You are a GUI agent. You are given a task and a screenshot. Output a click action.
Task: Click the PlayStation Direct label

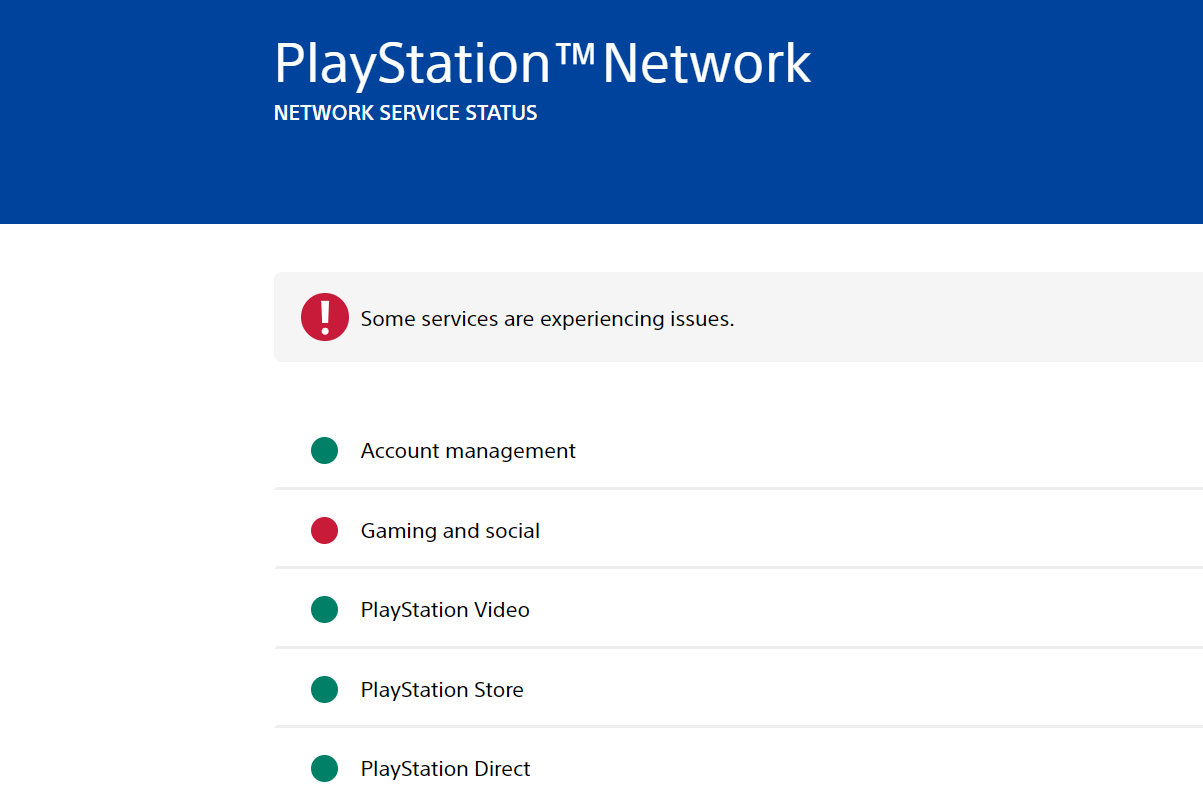[x=445, y=768]
